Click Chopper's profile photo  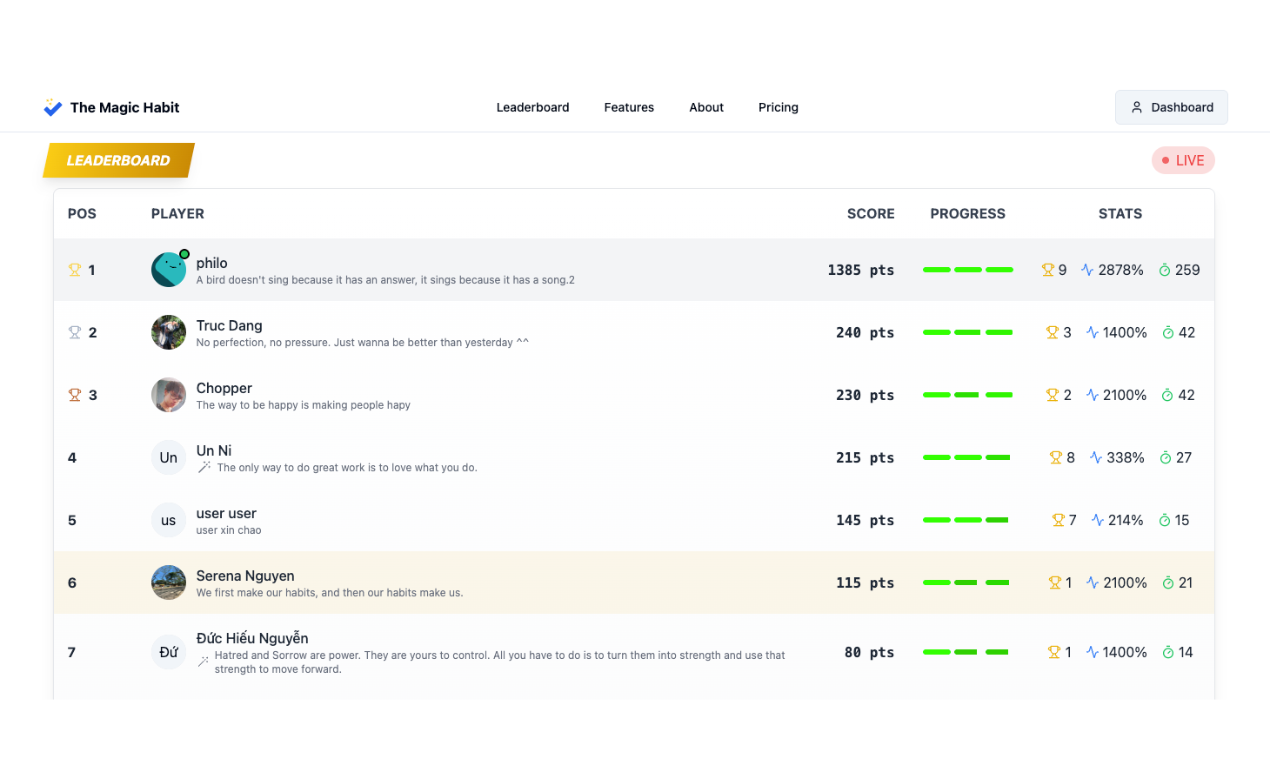(x=169, y=395)
